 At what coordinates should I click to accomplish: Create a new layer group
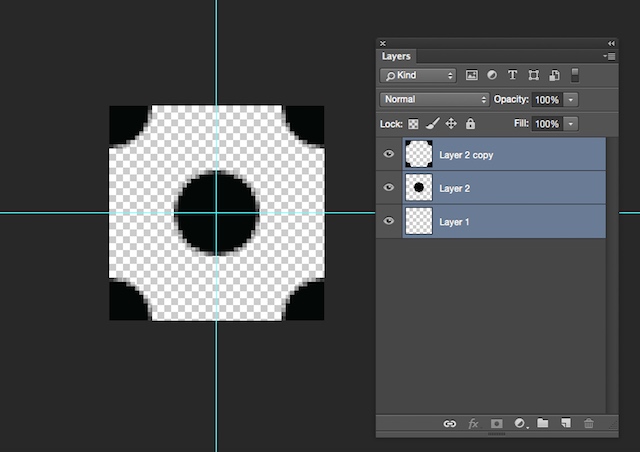543,424
